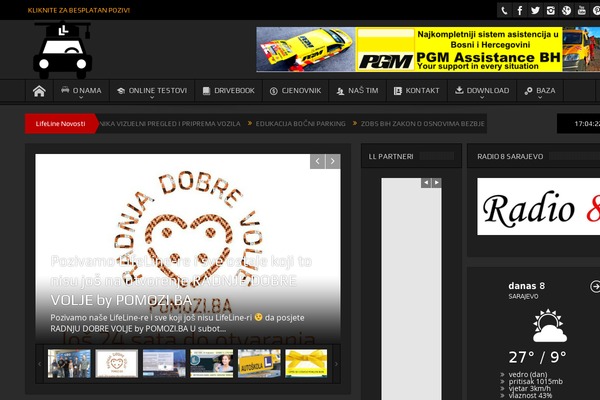Click the RADIO 8 SARAJEVO heading
Screen dimensions: 600x400
coord(510,157)
